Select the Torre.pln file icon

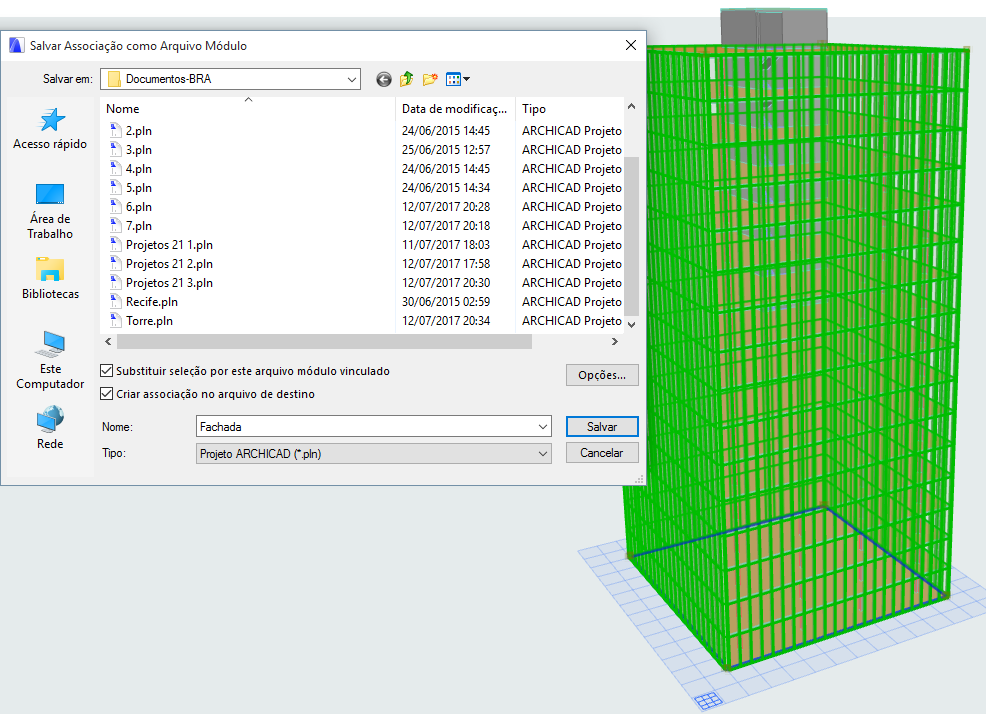(115, 321)
